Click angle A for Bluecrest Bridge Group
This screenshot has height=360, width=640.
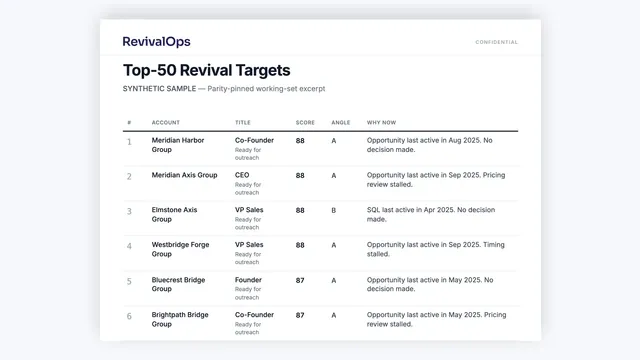(x=333, y=280)
